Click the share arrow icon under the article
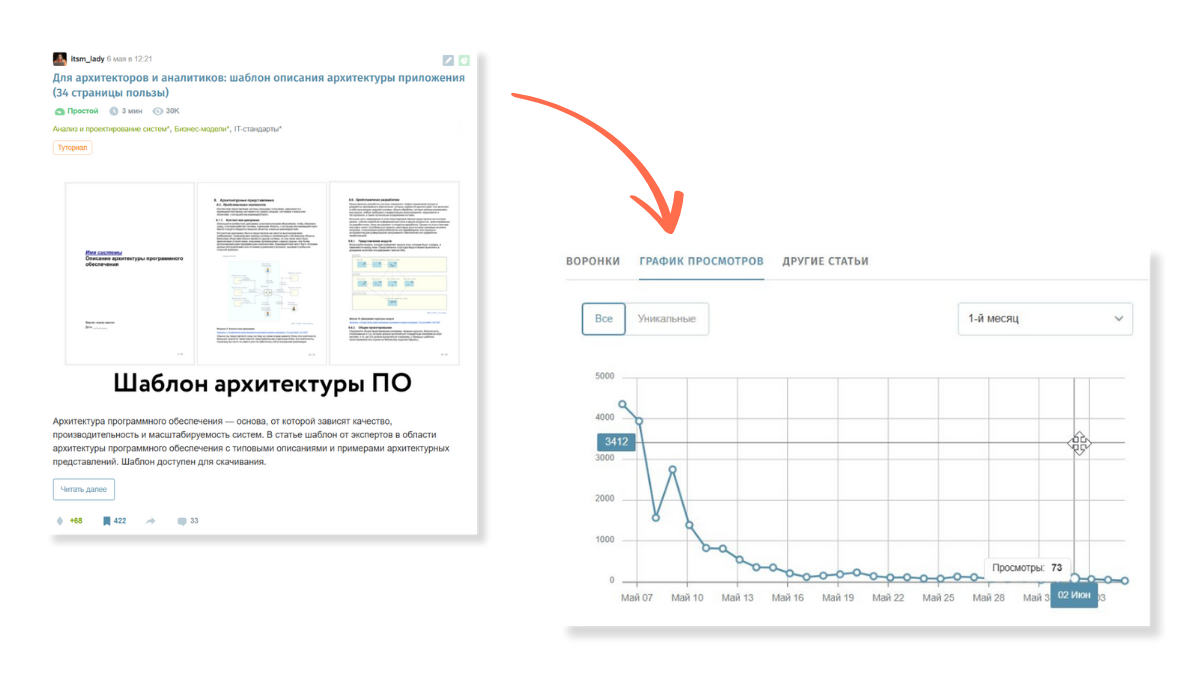1200x678 pixels. pyautogui.click(x=151, y=521)
